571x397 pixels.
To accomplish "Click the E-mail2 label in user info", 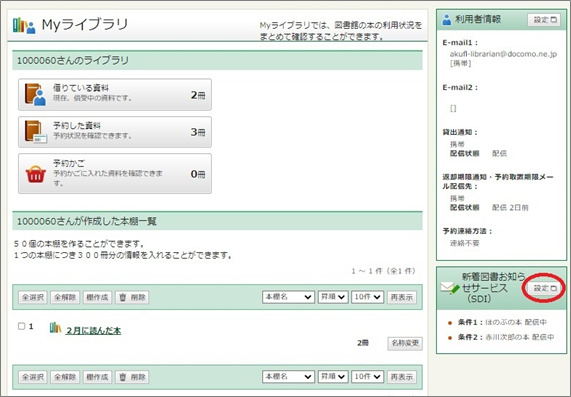I will pyautogui.click(x=460, y=87).
